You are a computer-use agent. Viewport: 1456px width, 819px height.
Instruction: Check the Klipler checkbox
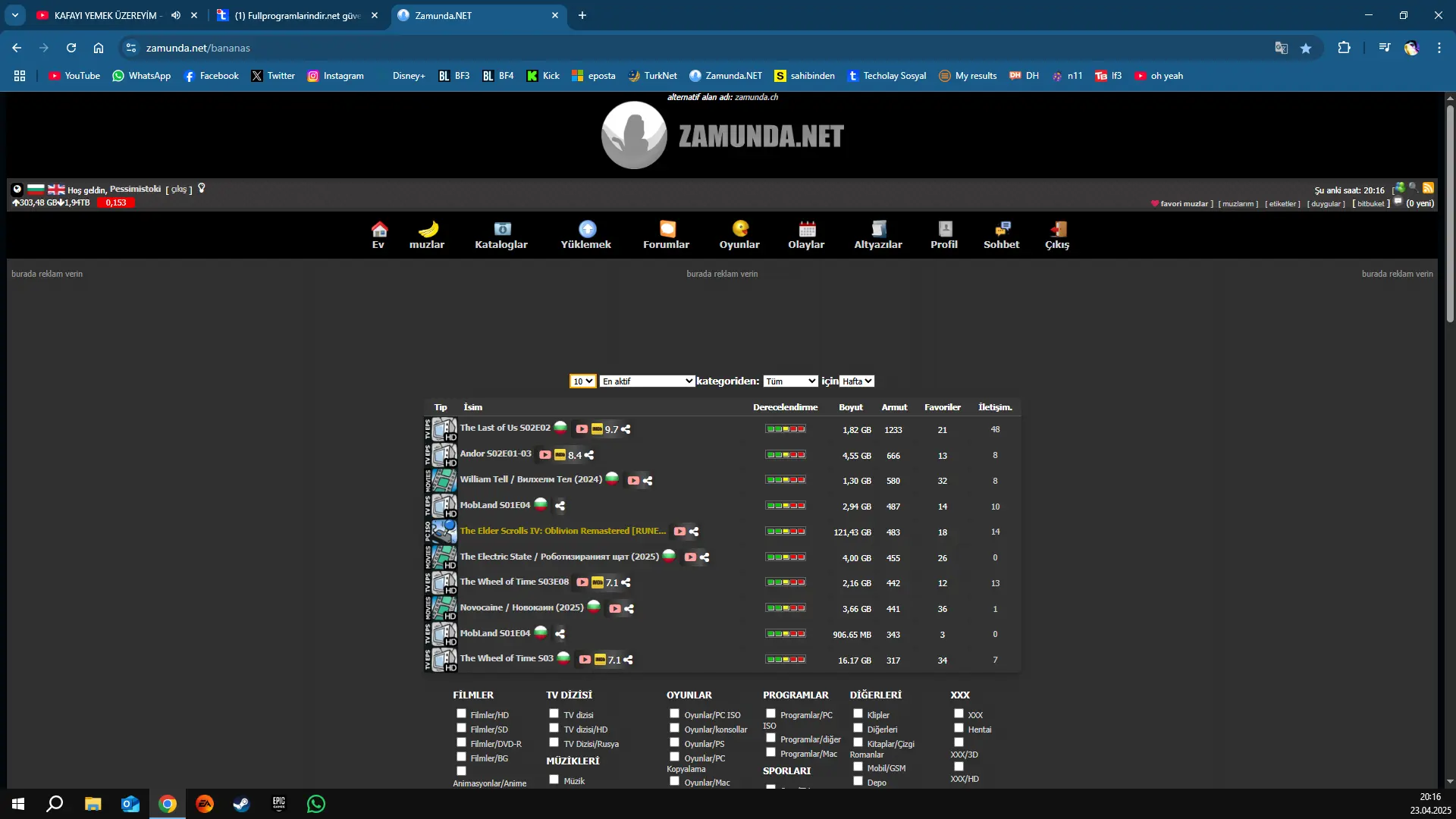(x=858, y=714)
